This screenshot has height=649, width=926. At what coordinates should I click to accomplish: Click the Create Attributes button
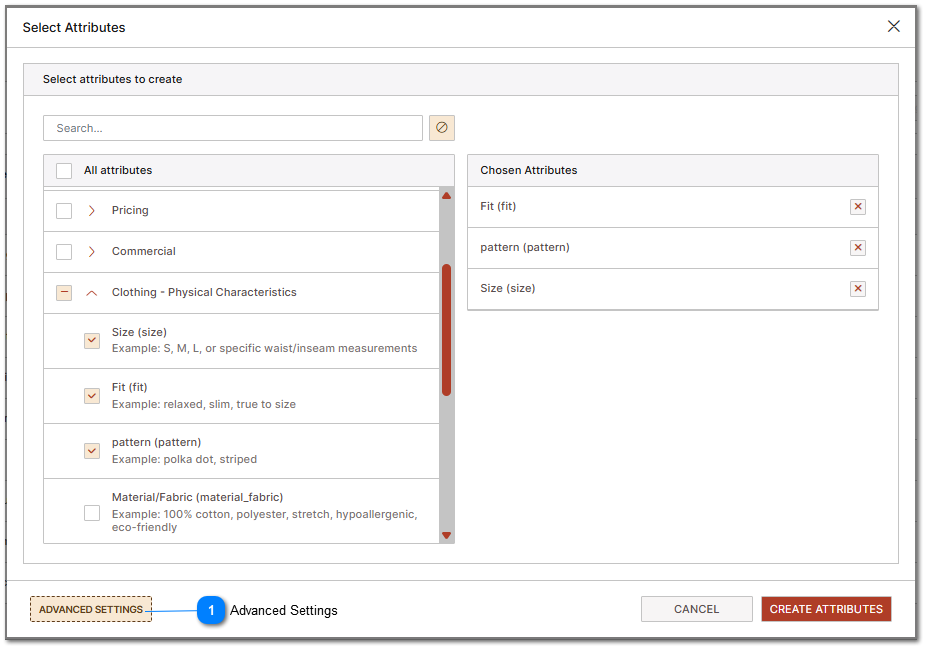826,608
